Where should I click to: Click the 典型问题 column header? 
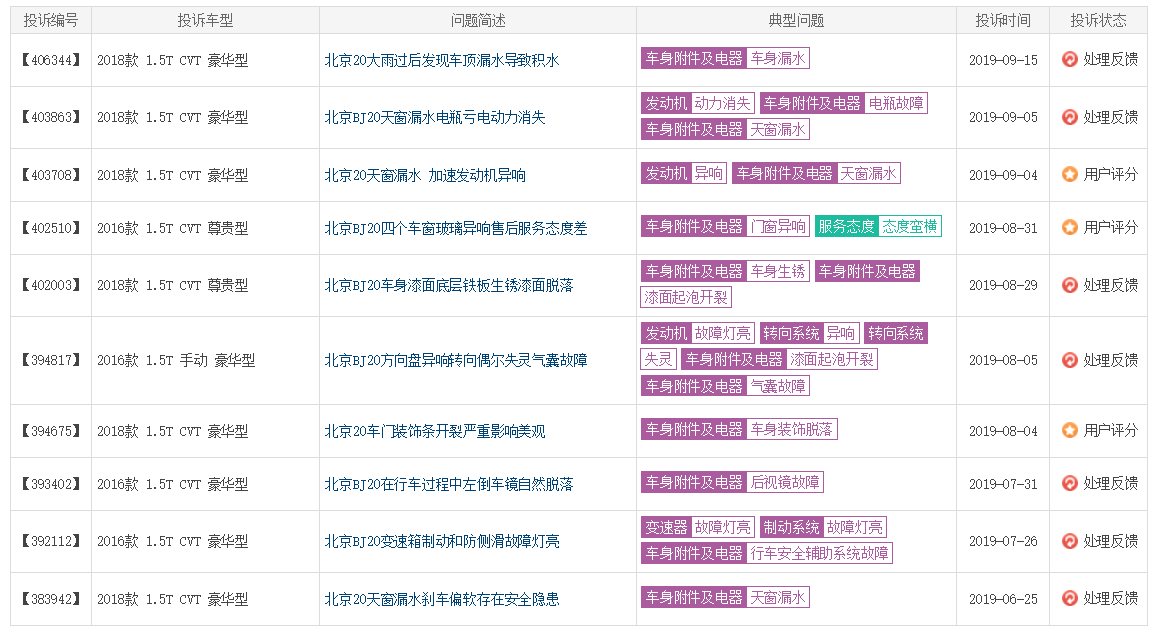click(796, 20)
